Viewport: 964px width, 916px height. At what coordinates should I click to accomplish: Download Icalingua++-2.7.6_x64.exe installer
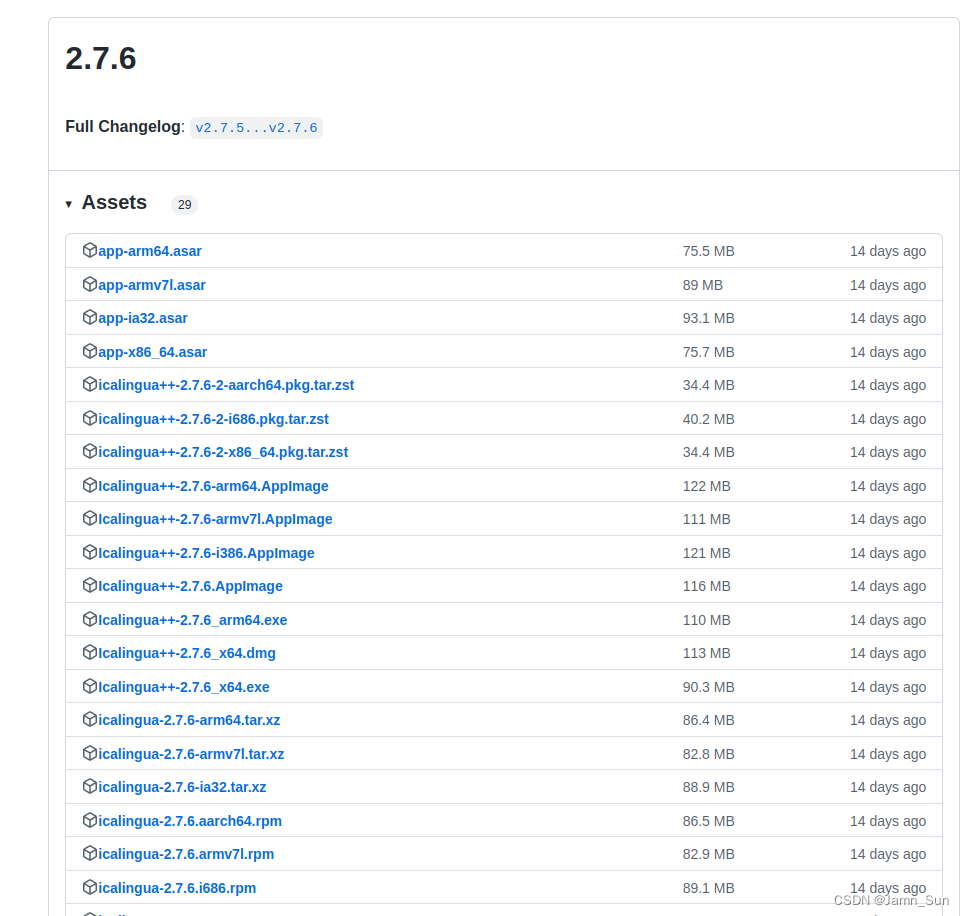click(184, 686)
